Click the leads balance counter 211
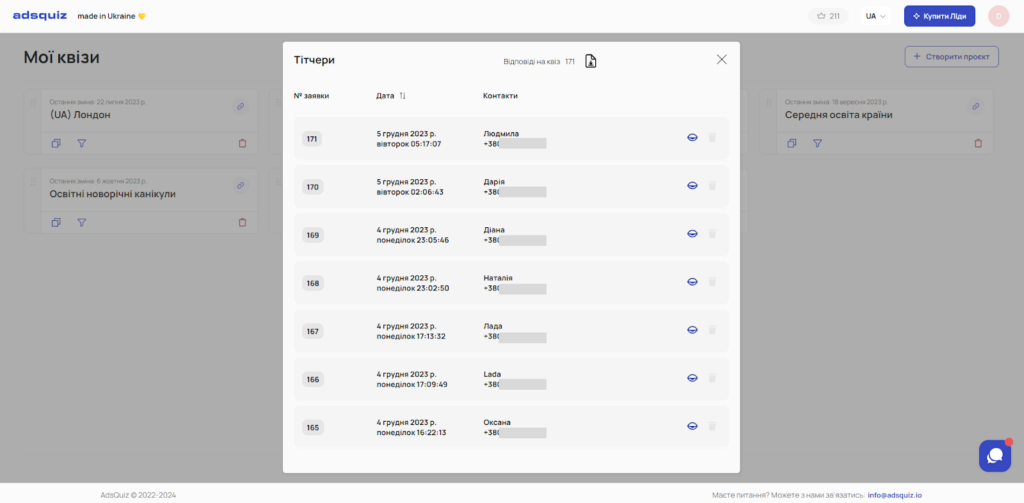 pyautogui.click(x=827, y=16)
